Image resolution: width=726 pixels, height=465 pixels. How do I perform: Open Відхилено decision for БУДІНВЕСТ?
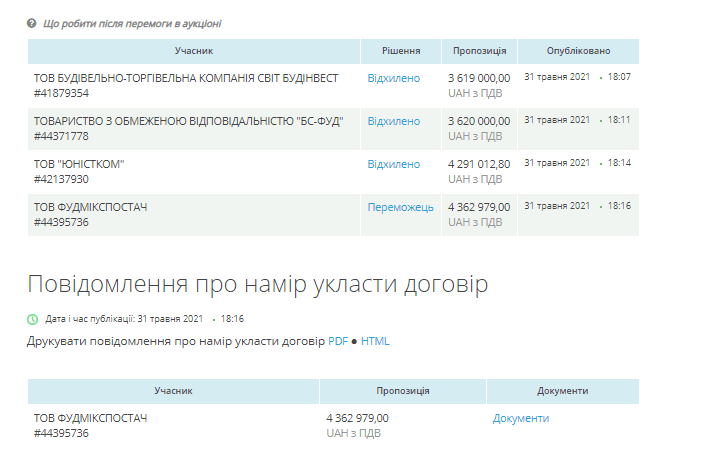(394, 78)
